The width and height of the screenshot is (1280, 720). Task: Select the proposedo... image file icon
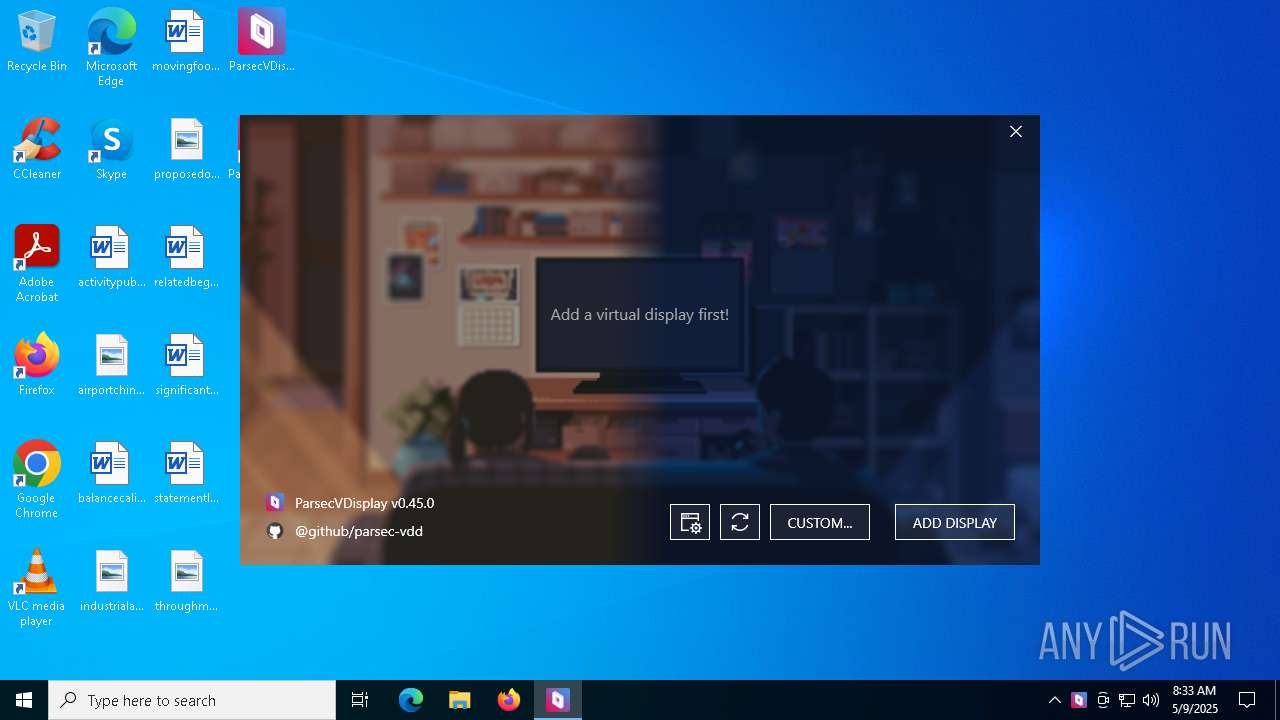tap(186, 149)
